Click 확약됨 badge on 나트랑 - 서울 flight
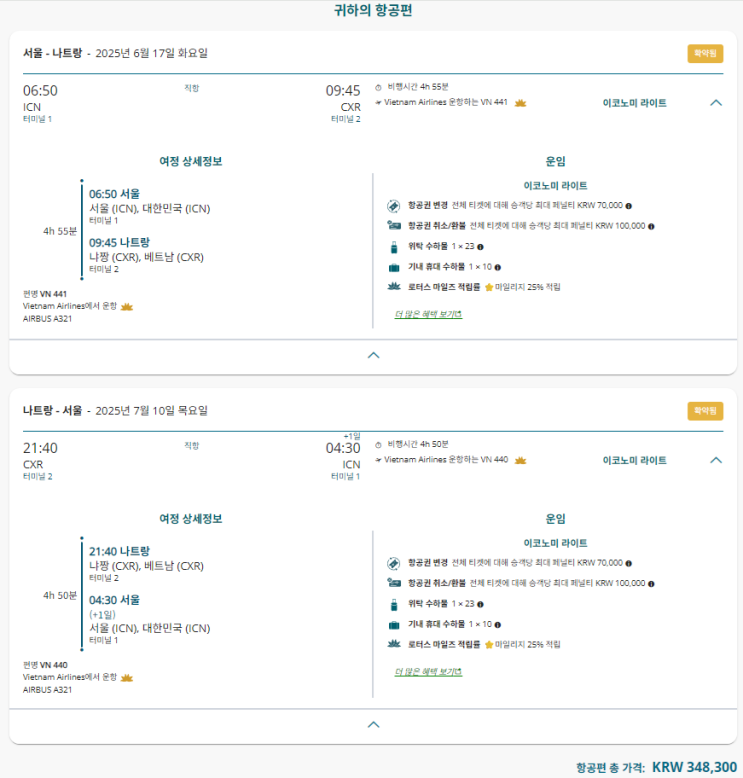 coord(704,411)
